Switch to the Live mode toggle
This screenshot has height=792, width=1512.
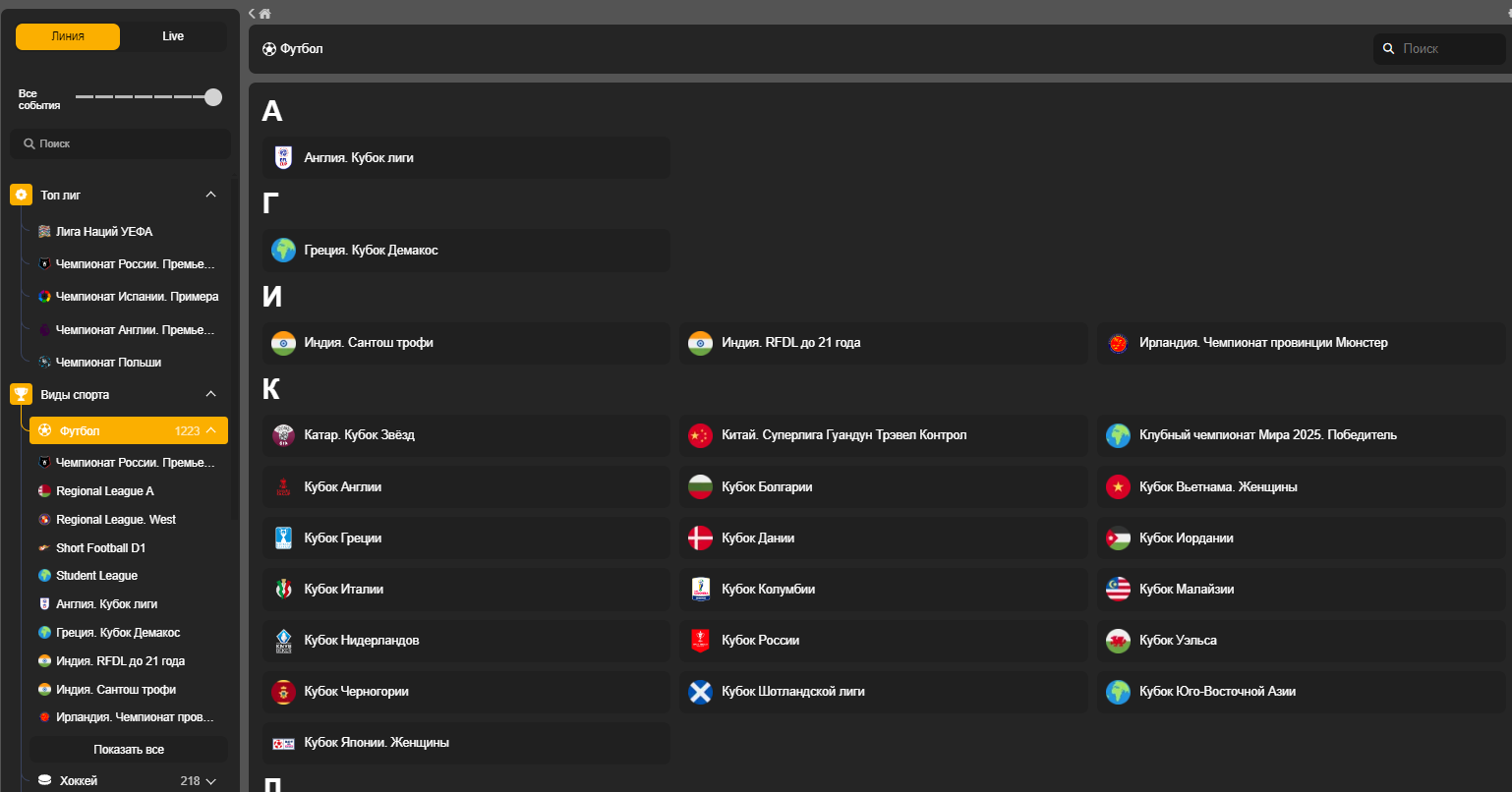click(173, 36)
